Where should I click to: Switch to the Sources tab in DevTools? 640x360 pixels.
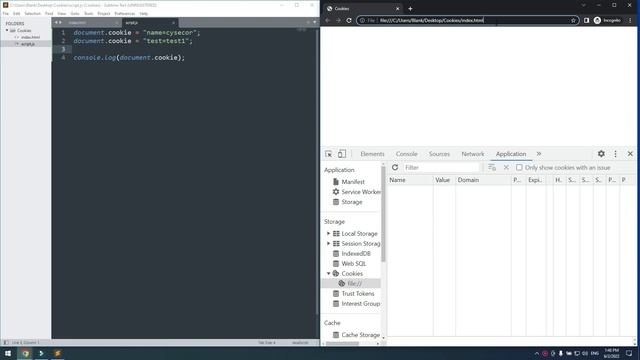click(x=439, y=154)
